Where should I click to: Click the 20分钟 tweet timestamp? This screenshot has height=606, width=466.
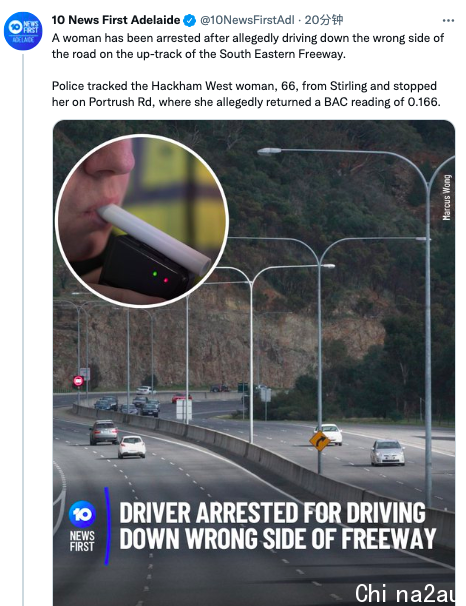pos(324,20)
